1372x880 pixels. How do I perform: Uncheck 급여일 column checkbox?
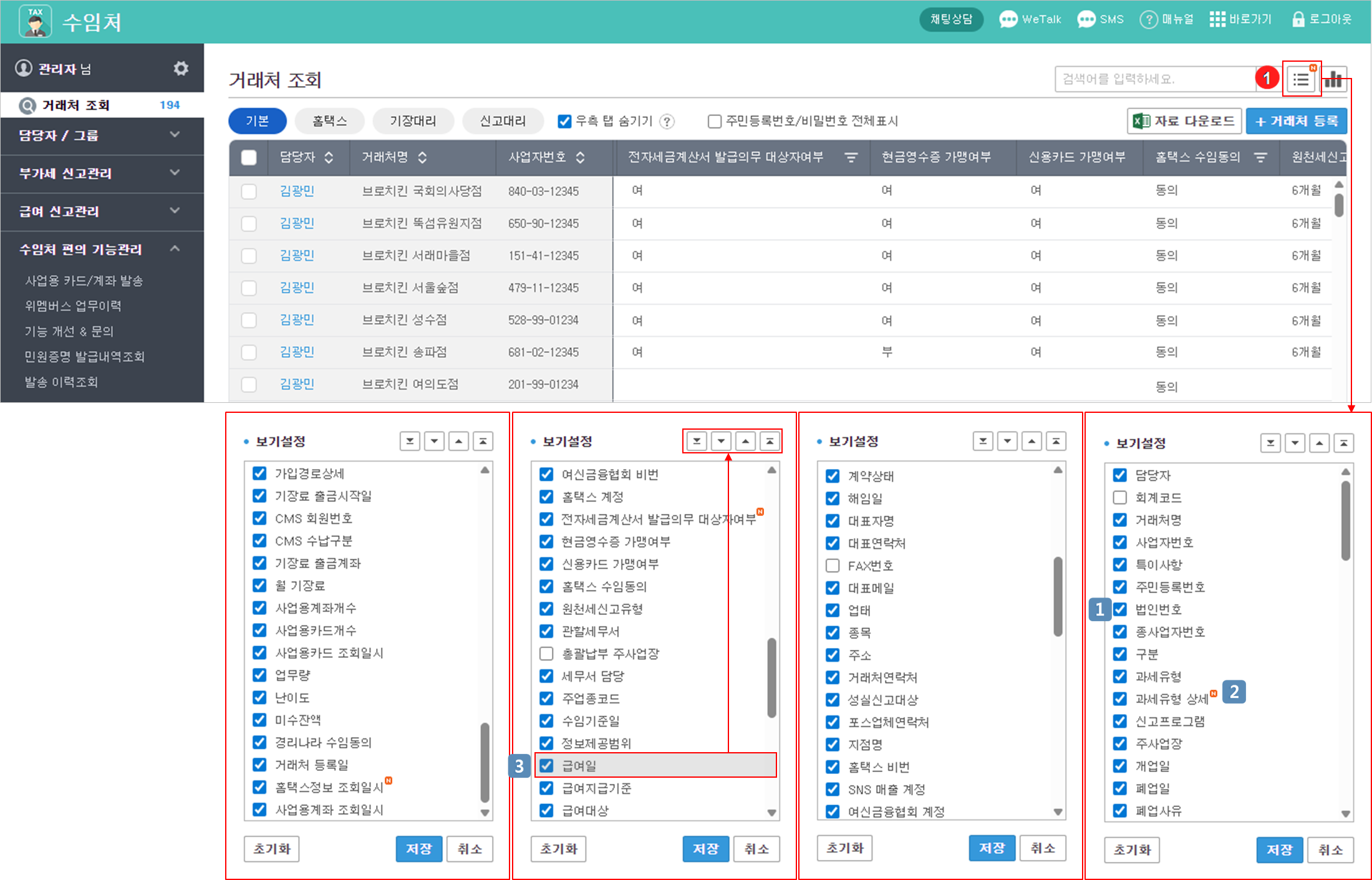point(546,765)
